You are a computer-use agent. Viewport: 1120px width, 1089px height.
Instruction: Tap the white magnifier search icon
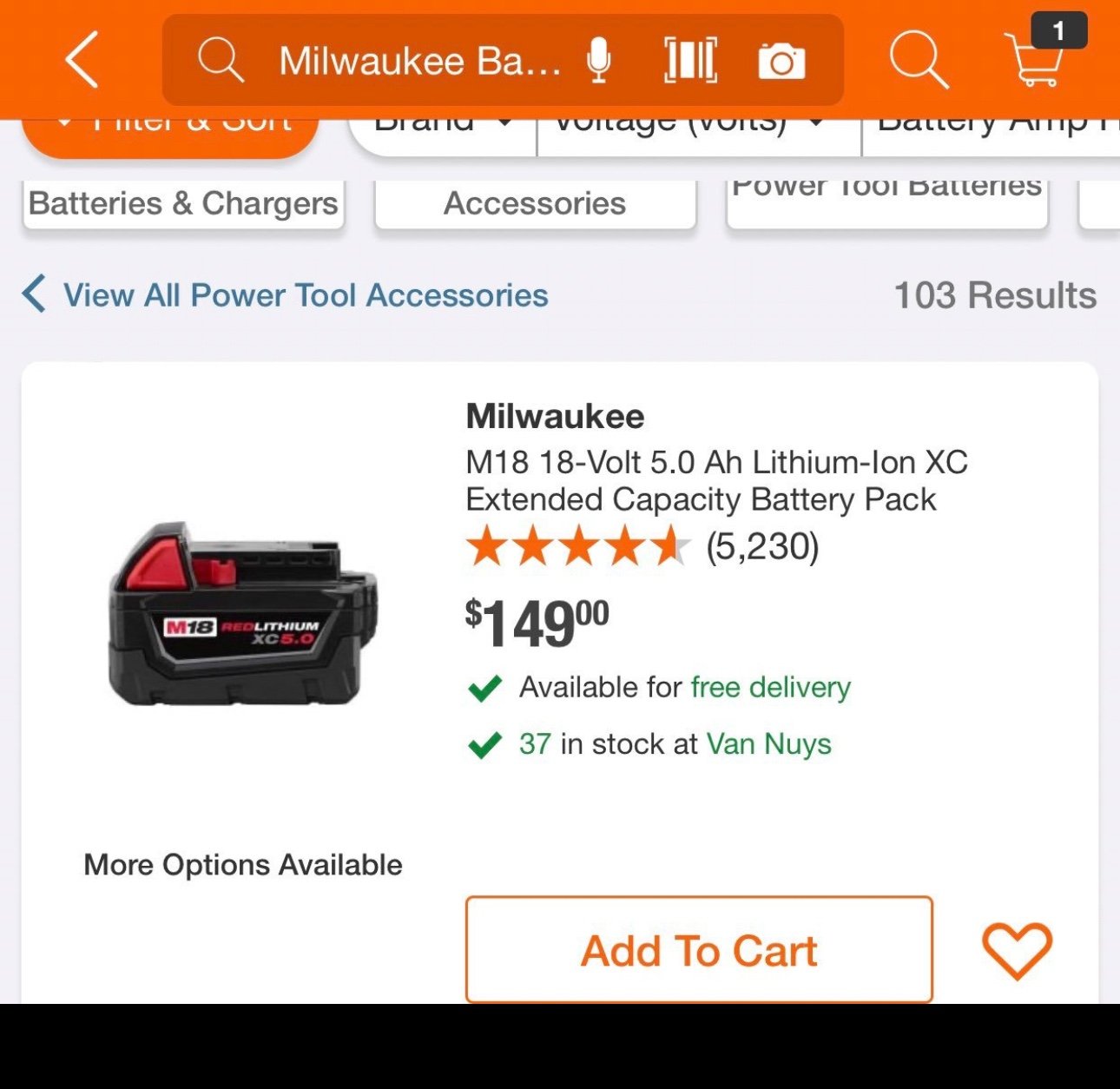click(919, 60)
